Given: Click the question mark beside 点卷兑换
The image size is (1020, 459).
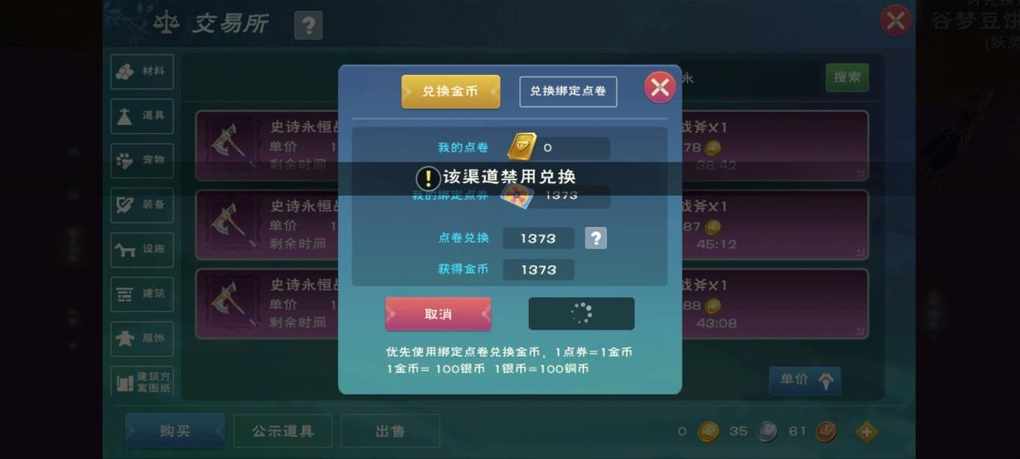Looking at the screenshot, I should click(x=595, y=238).
